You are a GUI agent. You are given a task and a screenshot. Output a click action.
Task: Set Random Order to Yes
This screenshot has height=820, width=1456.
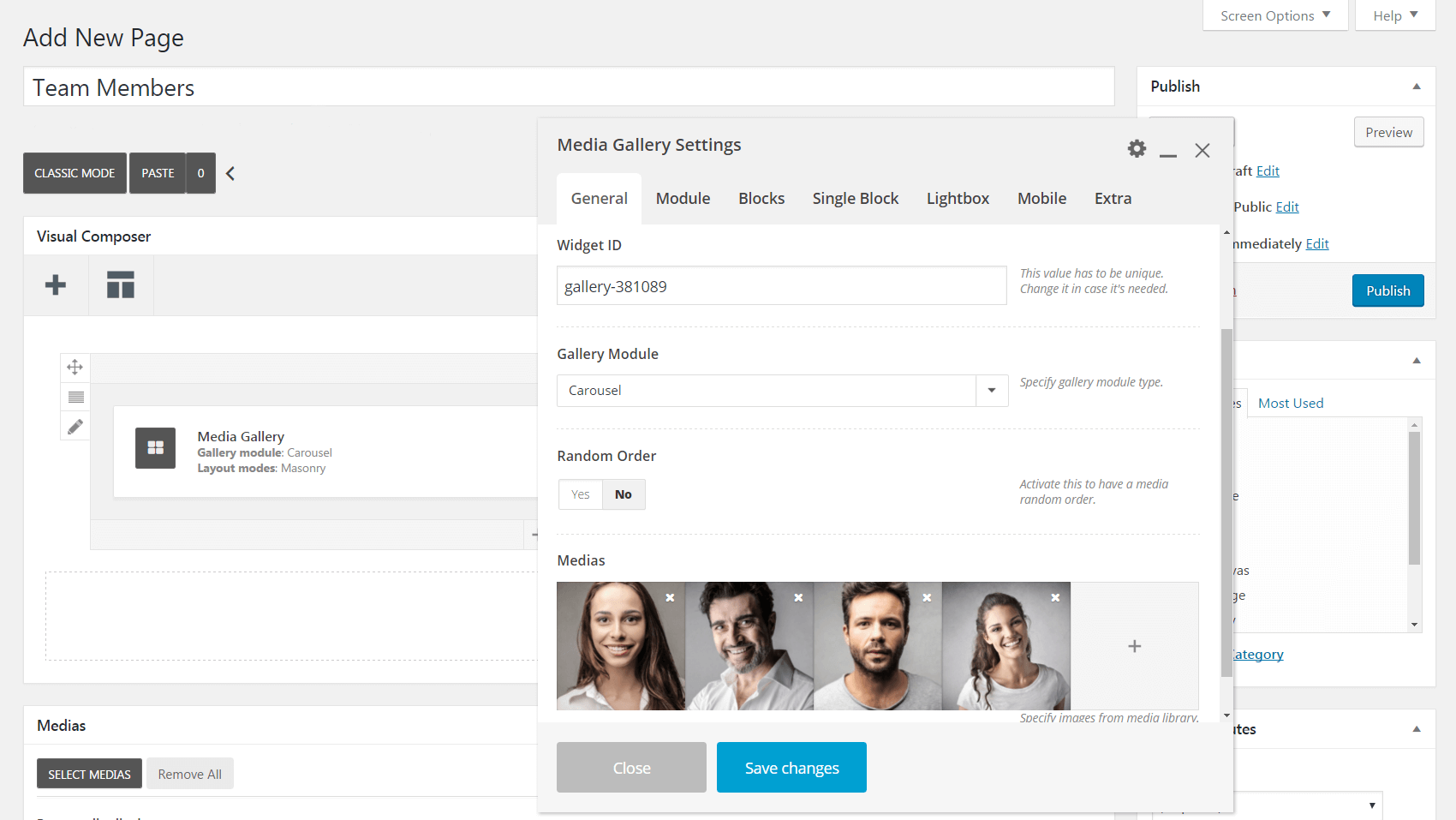tap(581, 494)
